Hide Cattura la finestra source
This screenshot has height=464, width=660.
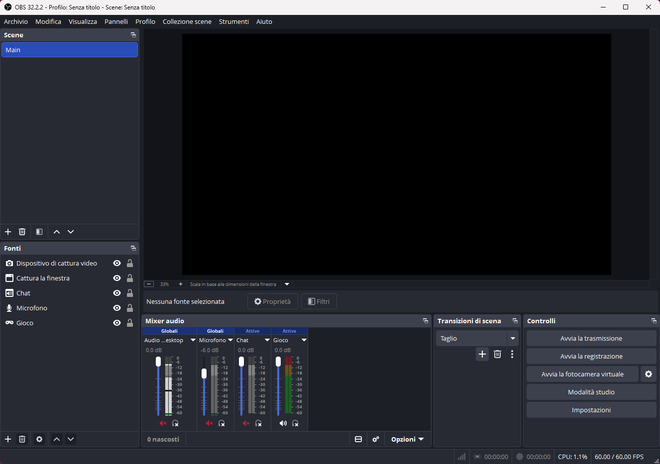click(x=117, y=278)
